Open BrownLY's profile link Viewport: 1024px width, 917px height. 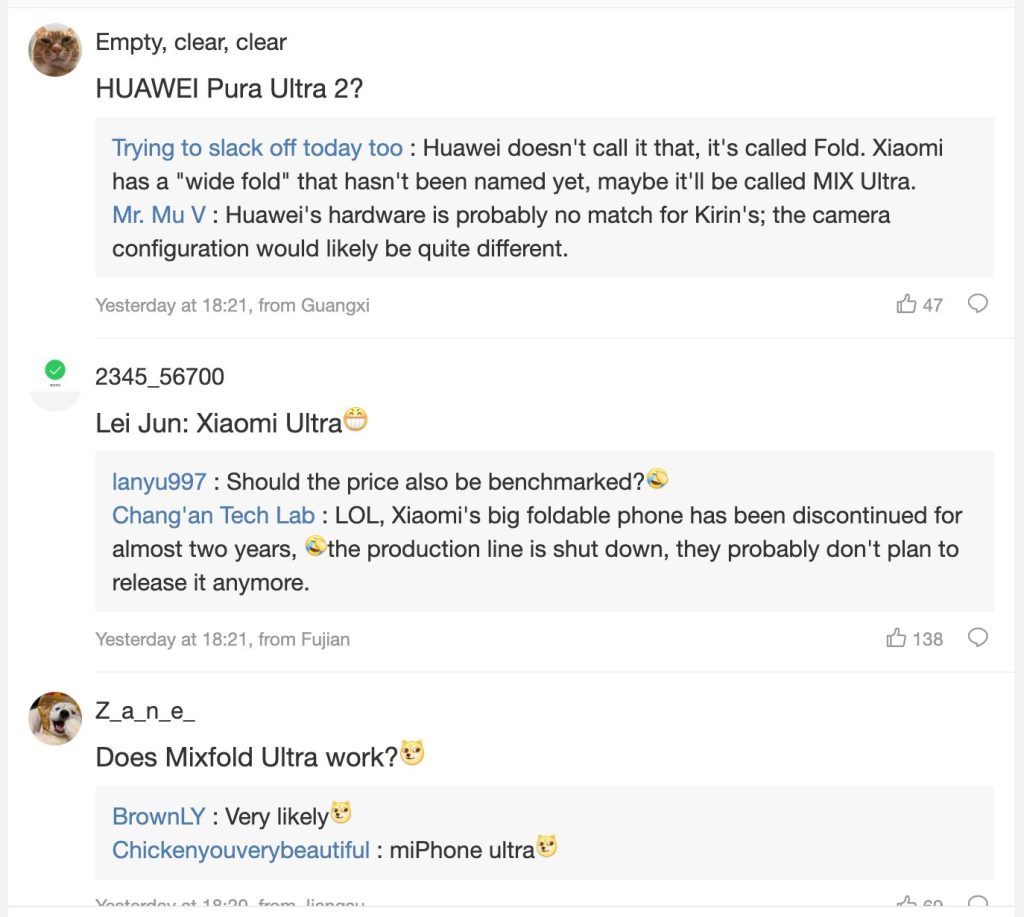click(158, 816)
